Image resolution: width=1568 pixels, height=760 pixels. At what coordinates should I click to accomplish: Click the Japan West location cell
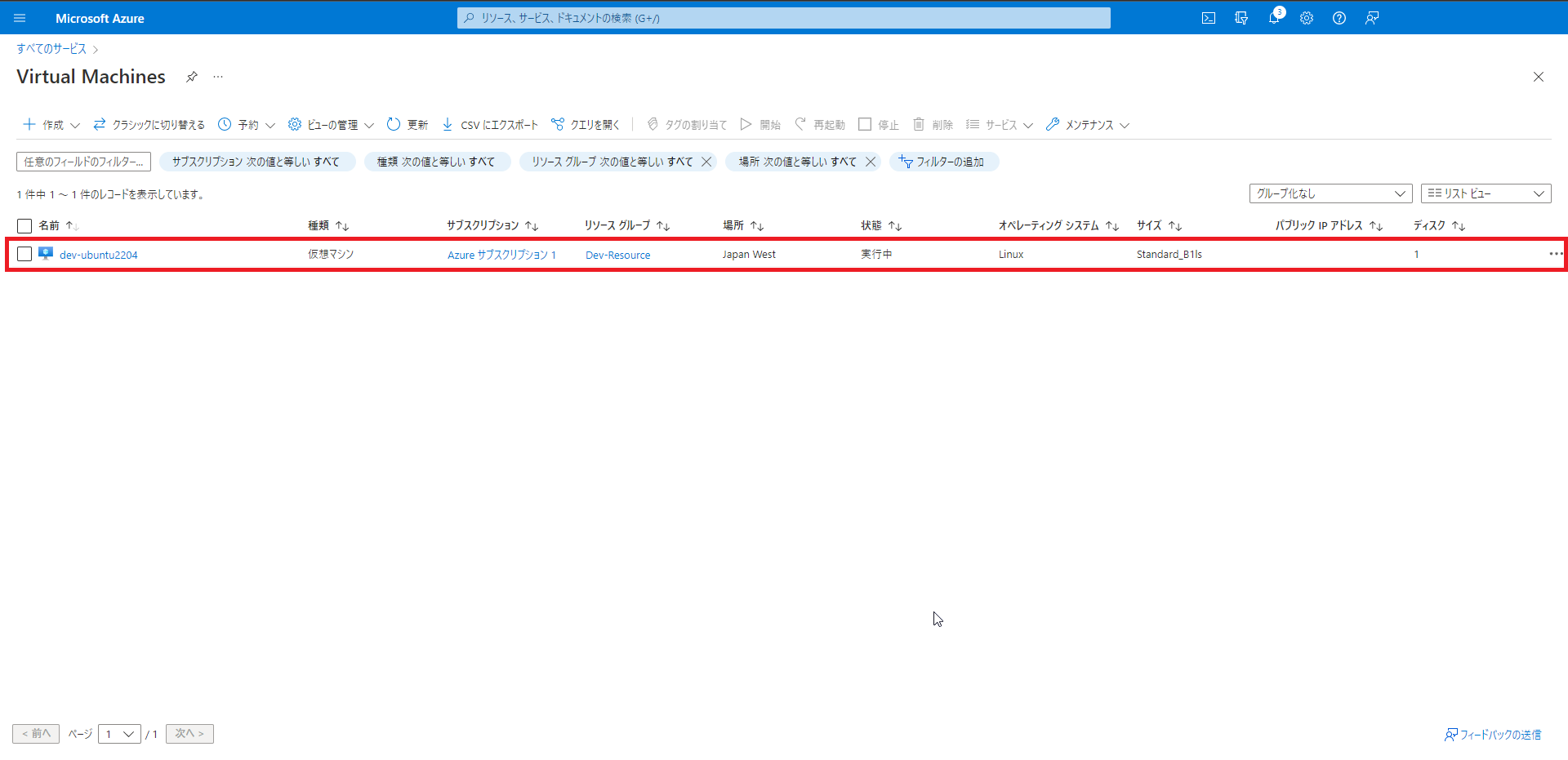749,255
